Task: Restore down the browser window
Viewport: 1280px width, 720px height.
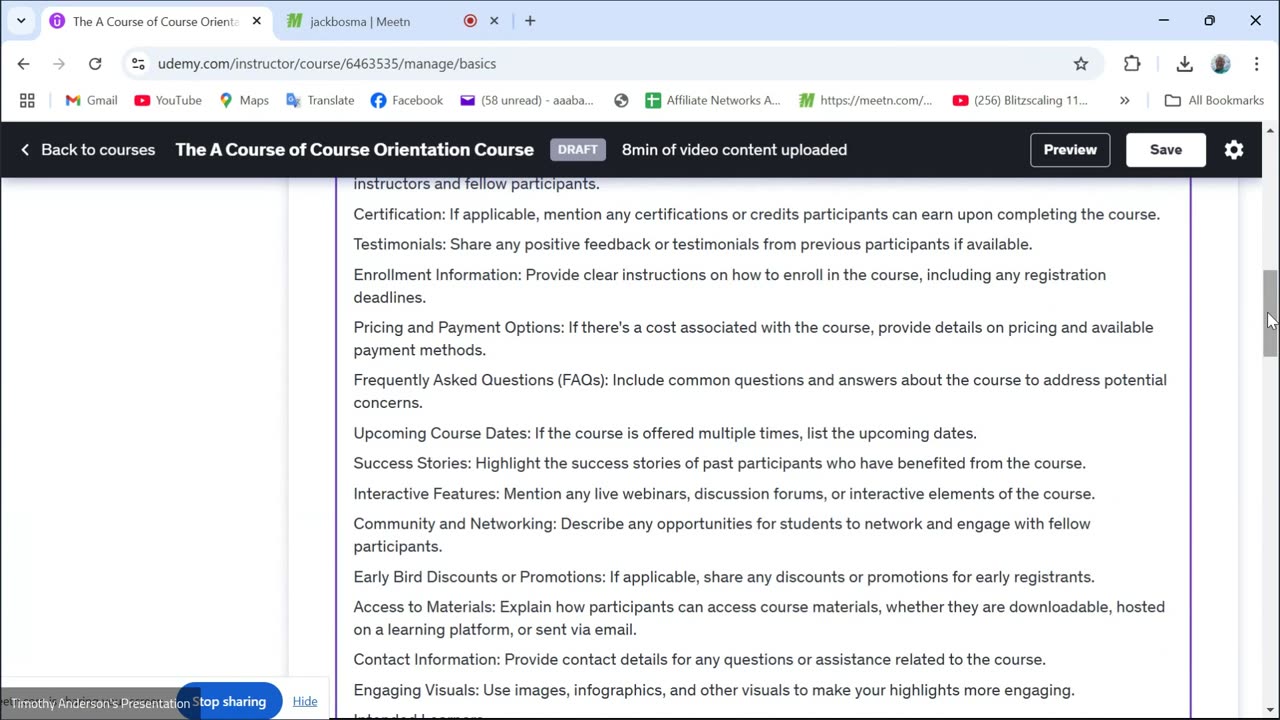Action: (1209, 21)
